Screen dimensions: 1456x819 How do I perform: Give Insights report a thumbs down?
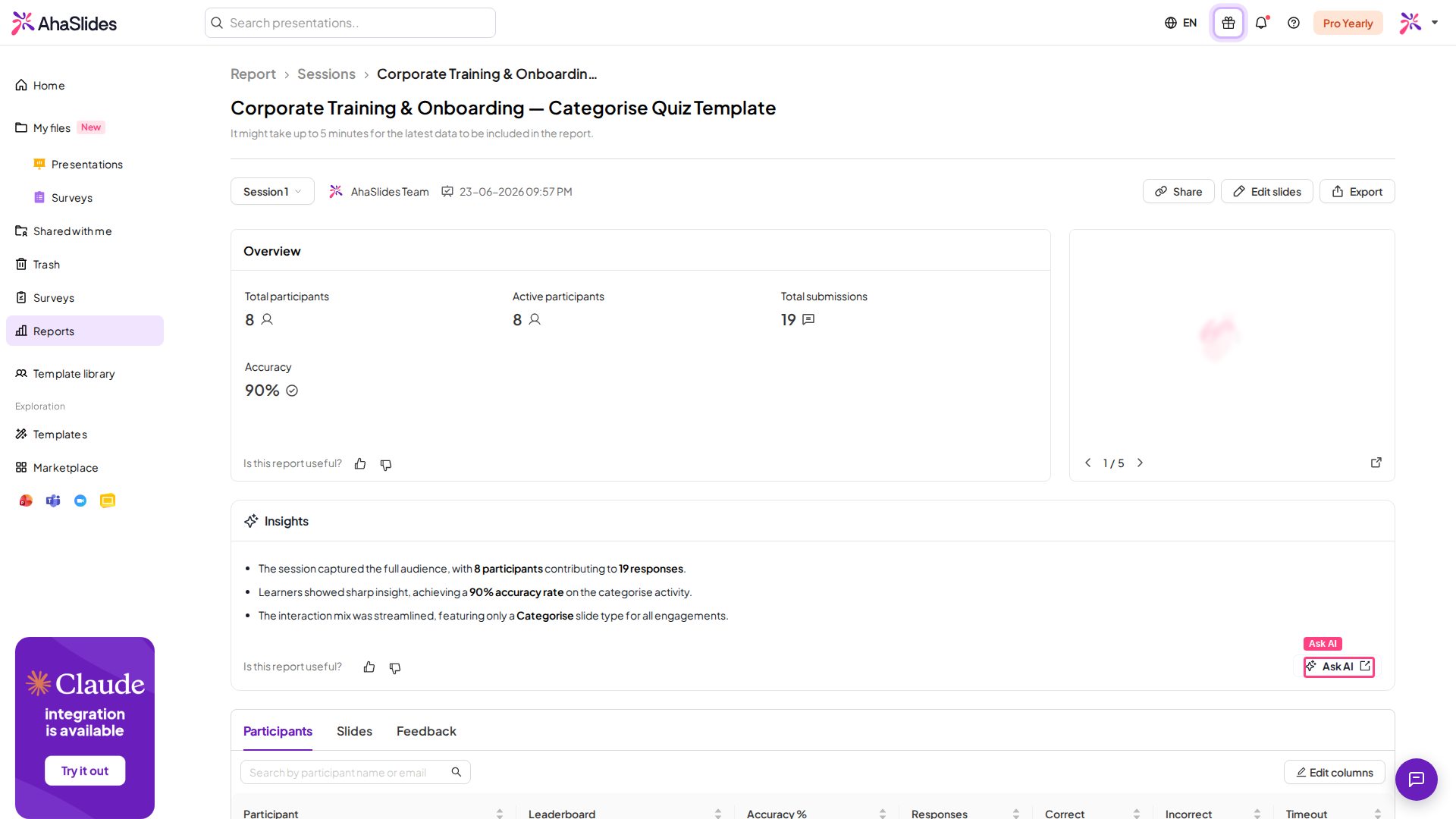click(x=395, y=667)
